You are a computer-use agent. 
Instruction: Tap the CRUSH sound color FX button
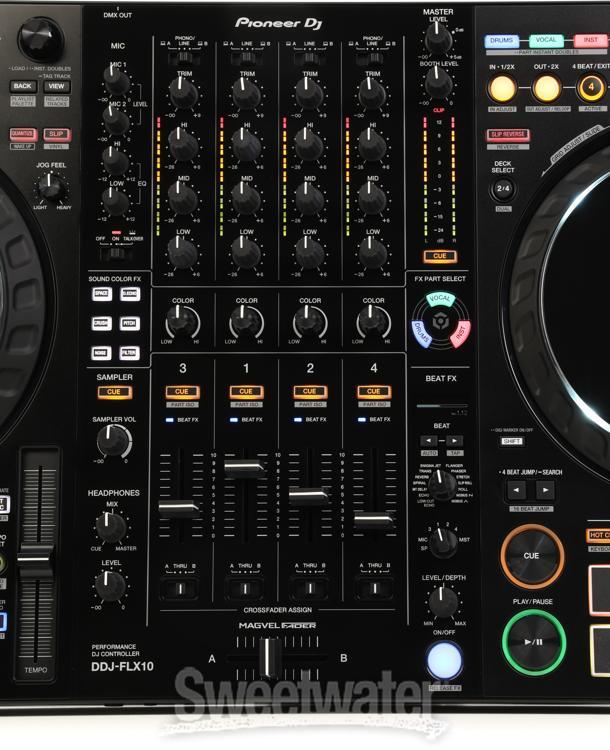(101, 323)
